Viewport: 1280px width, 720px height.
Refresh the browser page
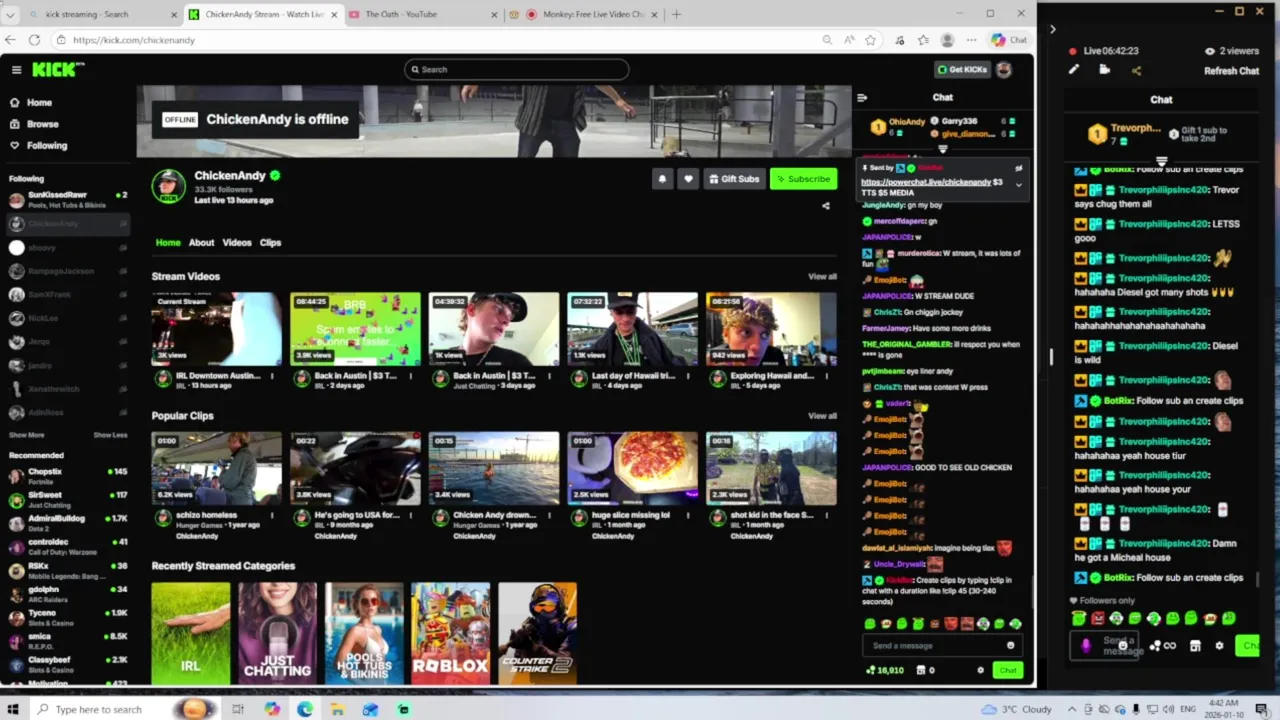(34, 40)
